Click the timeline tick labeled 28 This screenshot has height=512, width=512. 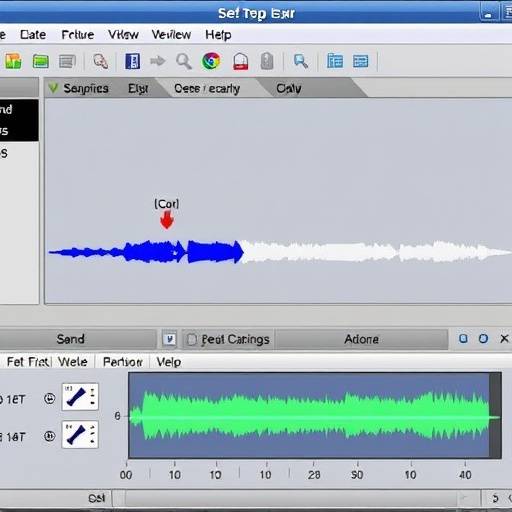pos(314,475)
